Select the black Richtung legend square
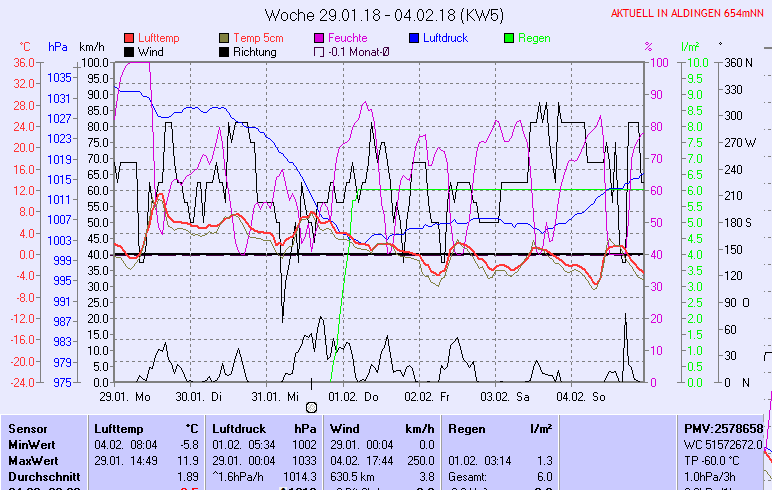772x490 pixels. 225,51
